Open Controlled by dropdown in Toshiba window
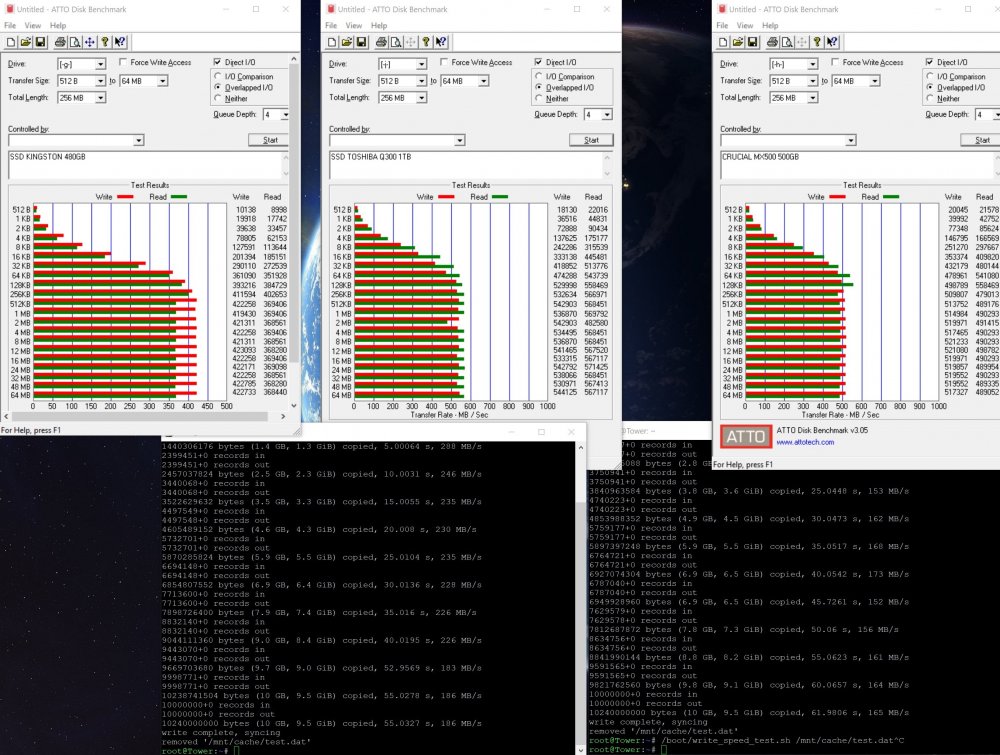The width and height of the screenshot is (1000, 755). pyautogui.click(x=459, y=140)
